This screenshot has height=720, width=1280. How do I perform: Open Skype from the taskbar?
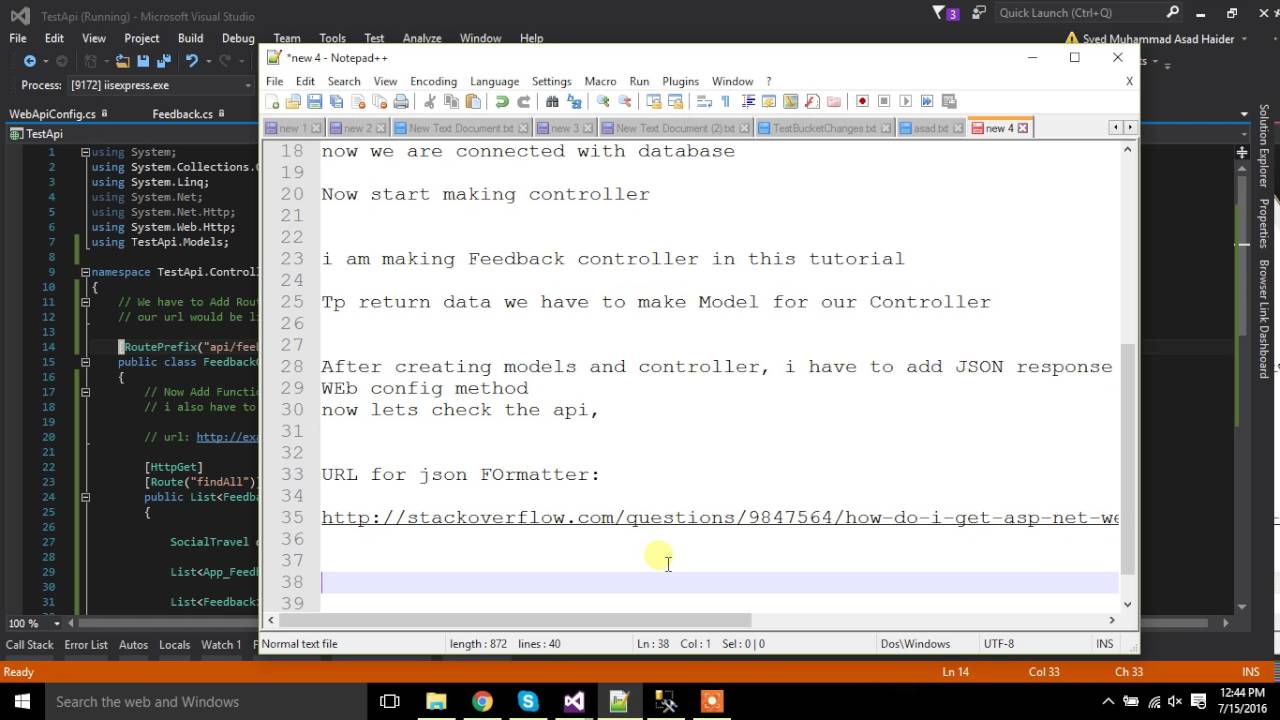(x=528, y=701)
